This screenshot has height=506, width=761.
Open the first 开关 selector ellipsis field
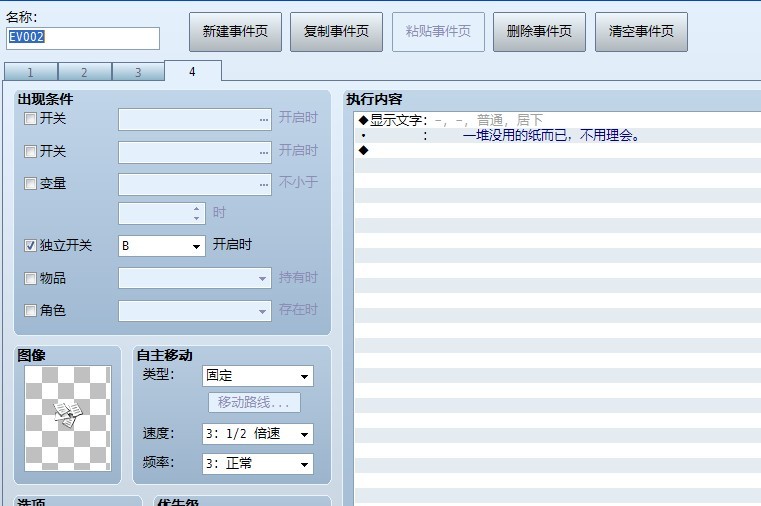[x=195, y=119]
